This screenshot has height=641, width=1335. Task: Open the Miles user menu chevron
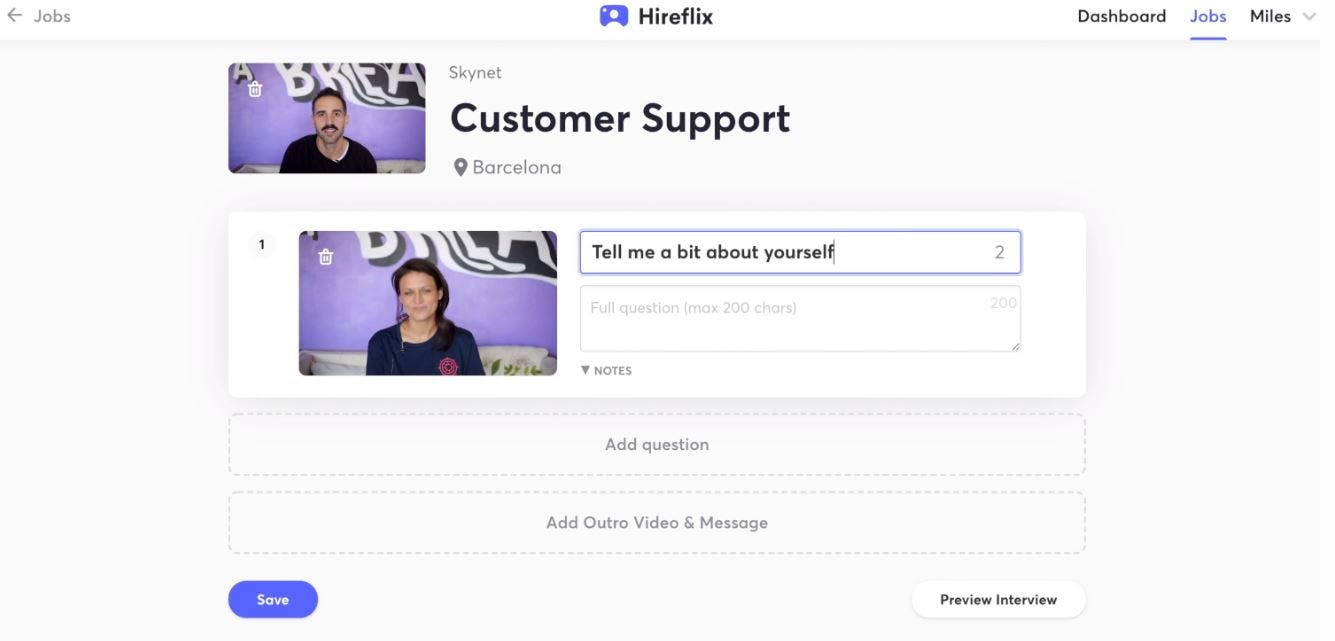1309,17
